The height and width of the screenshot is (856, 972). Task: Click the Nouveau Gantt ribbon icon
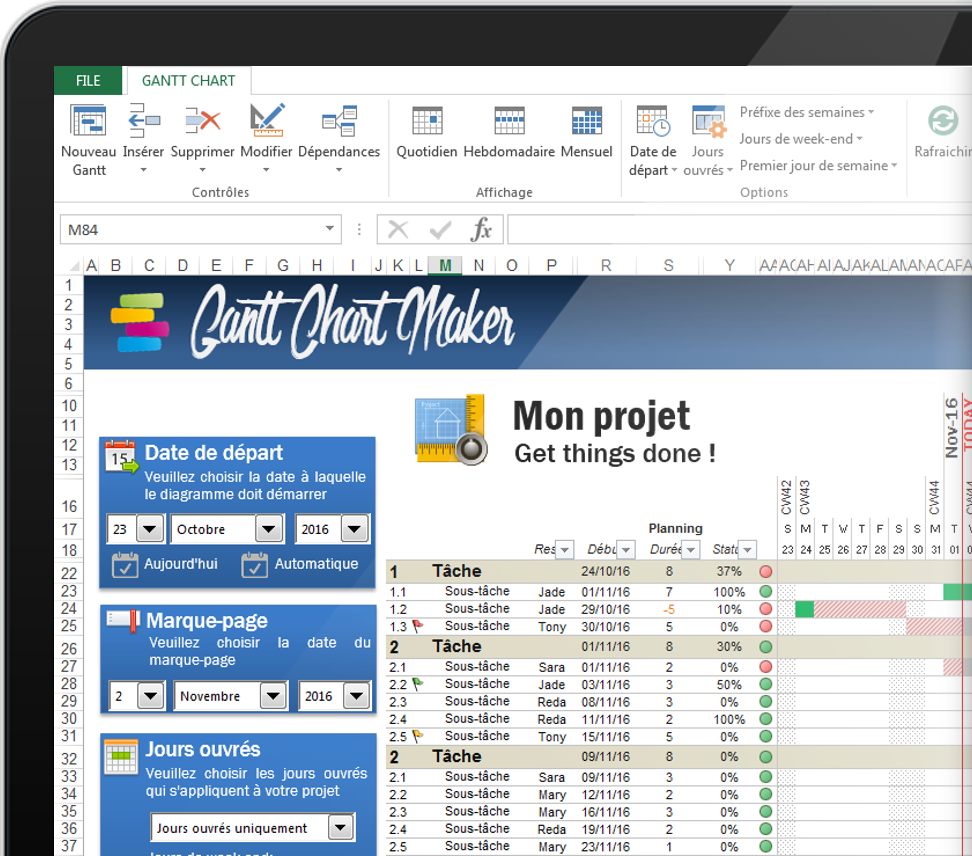(88, 121)
